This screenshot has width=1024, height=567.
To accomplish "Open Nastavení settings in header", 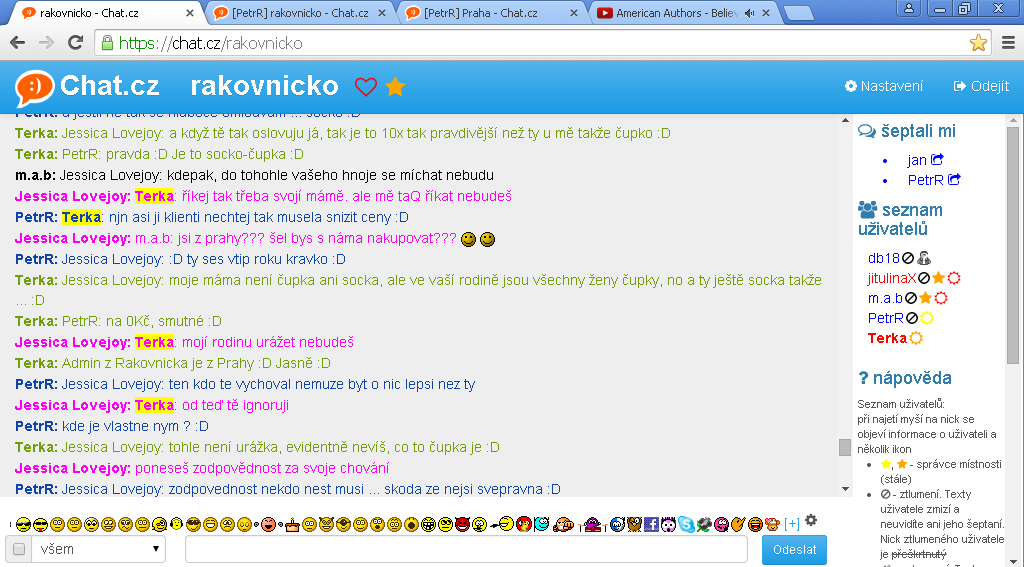I will coord(884,86).
